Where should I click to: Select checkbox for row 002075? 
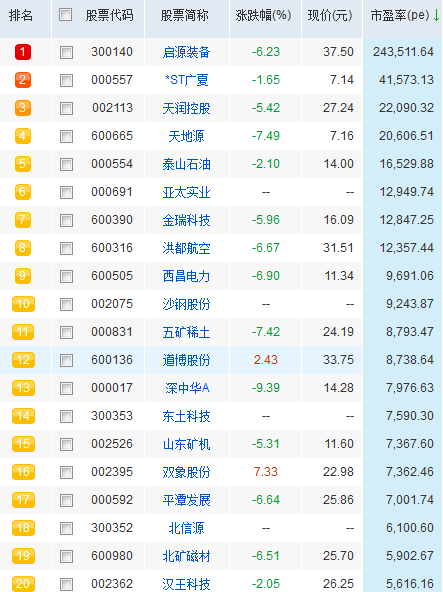coord(66,304)
